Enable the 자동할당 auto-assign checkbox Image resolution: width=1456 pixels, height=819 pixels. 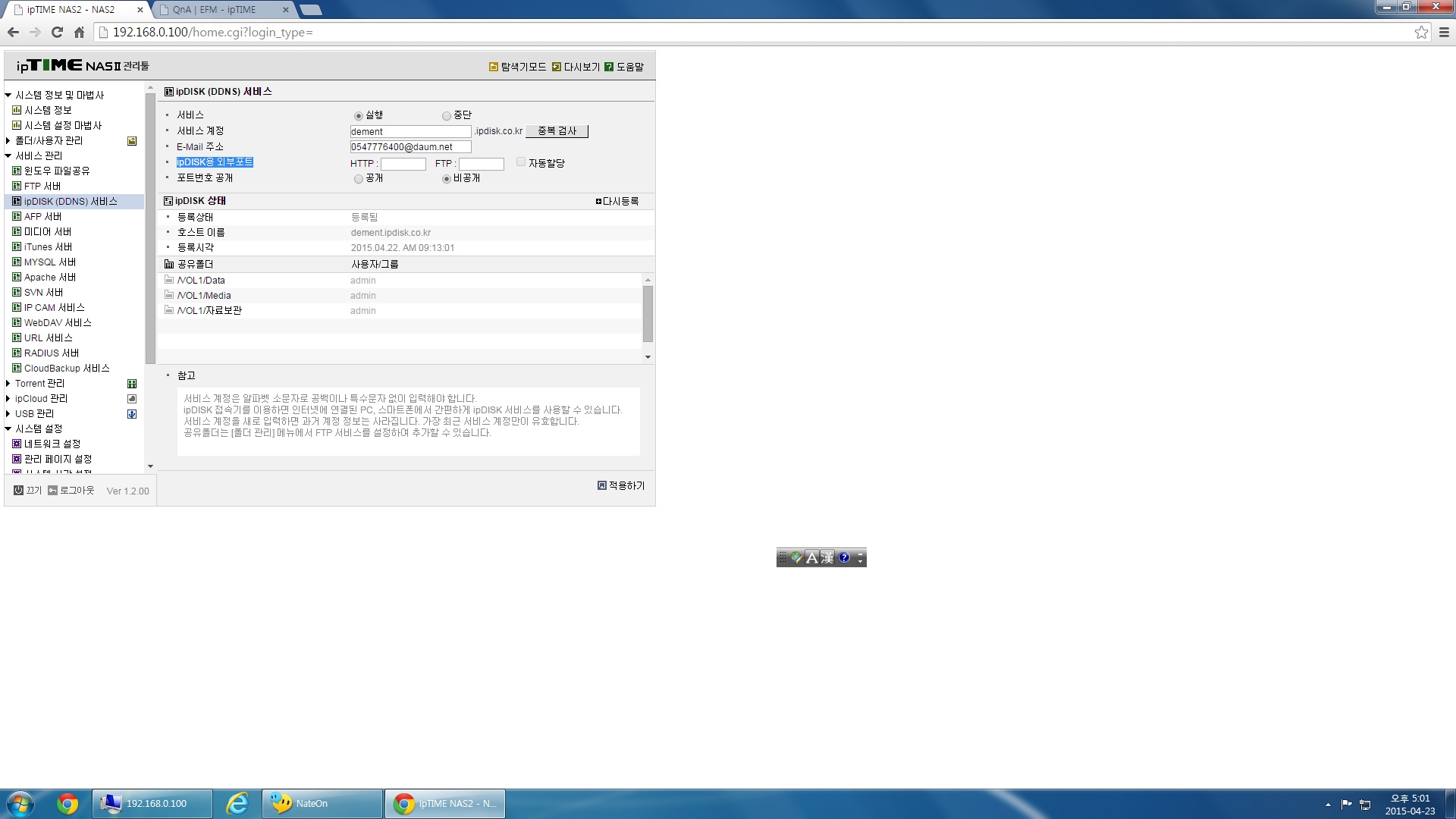click(x=521, y=162)
